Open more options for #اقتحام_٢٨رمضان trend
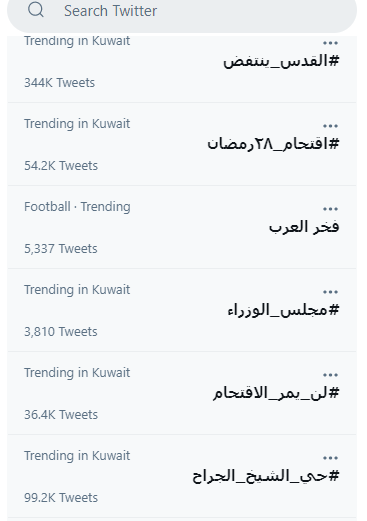The height and width of the screenshot is (521, 367). click(x=330, y=126)
